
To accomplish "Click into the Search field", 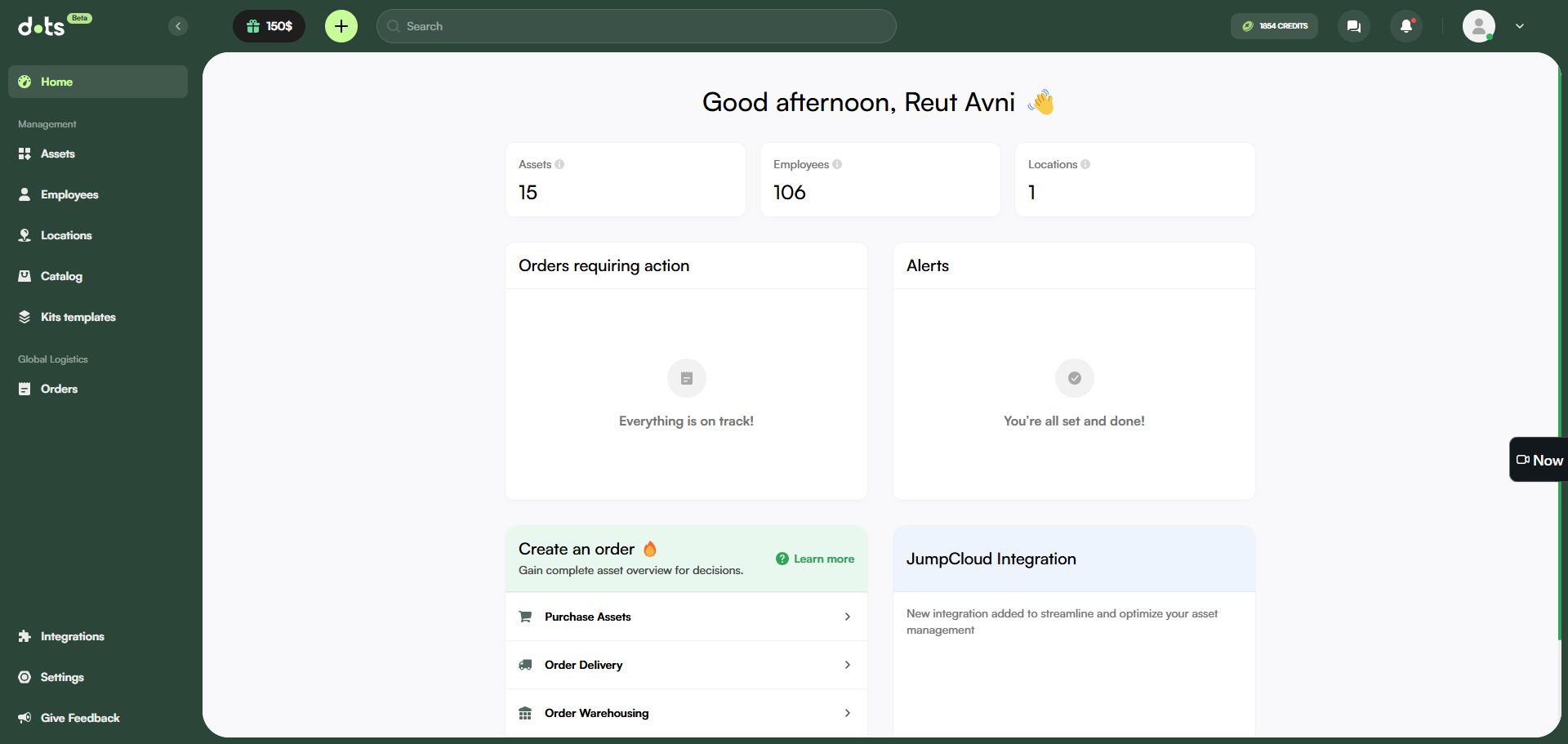I will tap(637, 26).
